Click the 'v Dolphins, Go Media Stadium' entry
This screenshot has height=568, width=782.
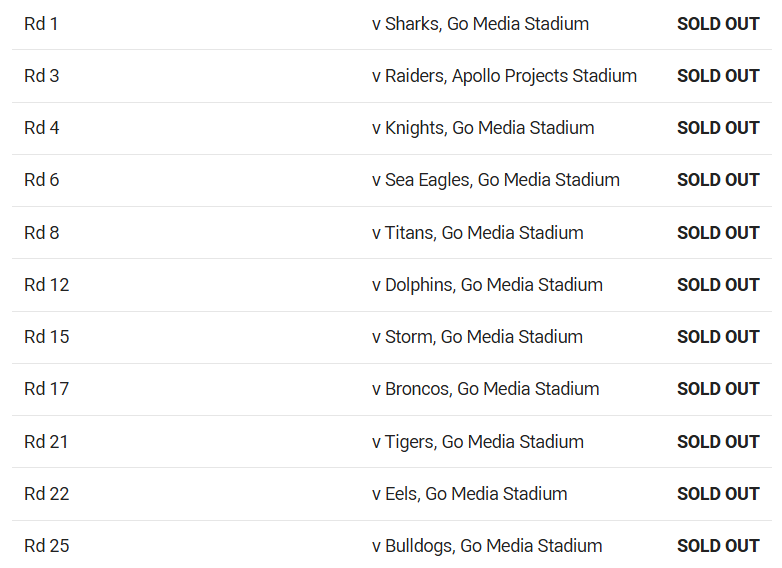coord(487,285)
